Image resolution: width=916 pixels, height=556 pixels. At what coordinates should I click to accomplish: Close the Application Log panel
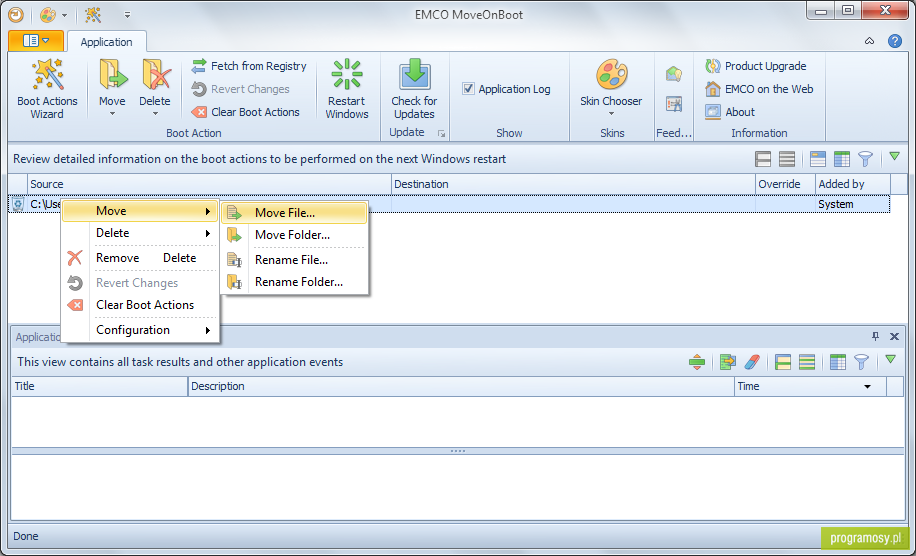[x=894, y=336]
